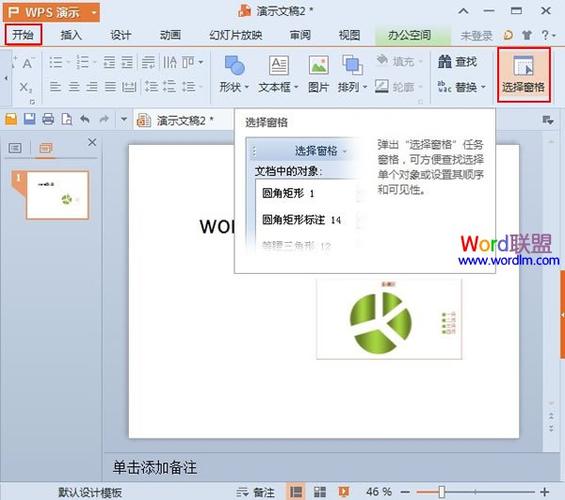This screenshot has width=565, height=500.
Task: Click zoom out minus button
Action: pyautogui.click(x=405, y=492)
